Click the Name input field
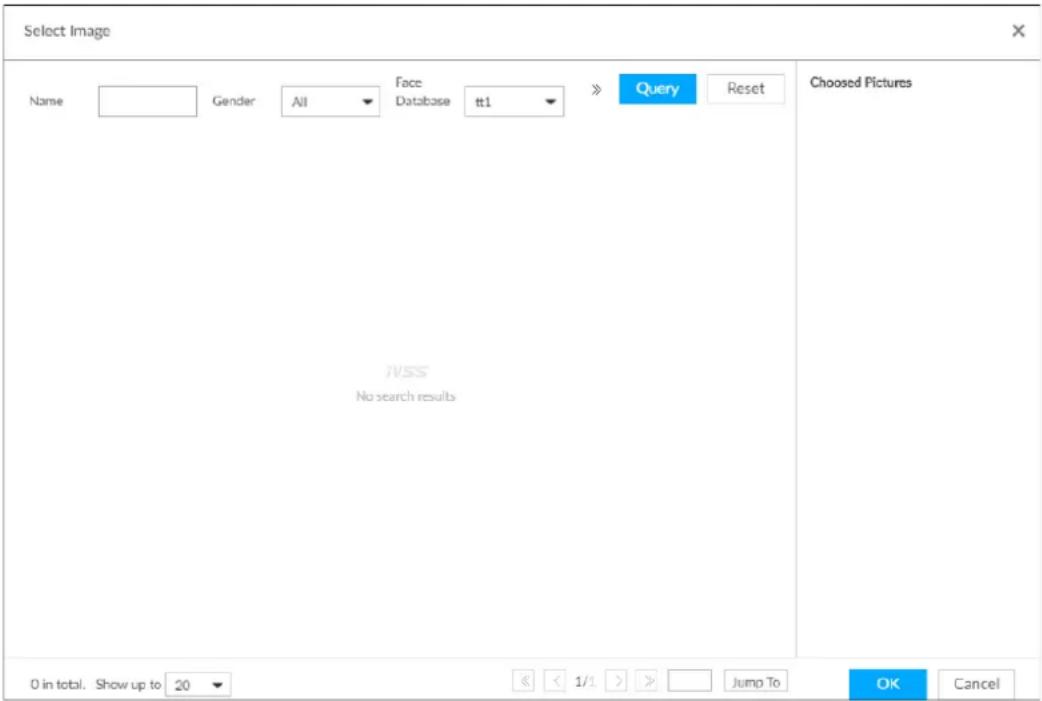 coord(148,101)
